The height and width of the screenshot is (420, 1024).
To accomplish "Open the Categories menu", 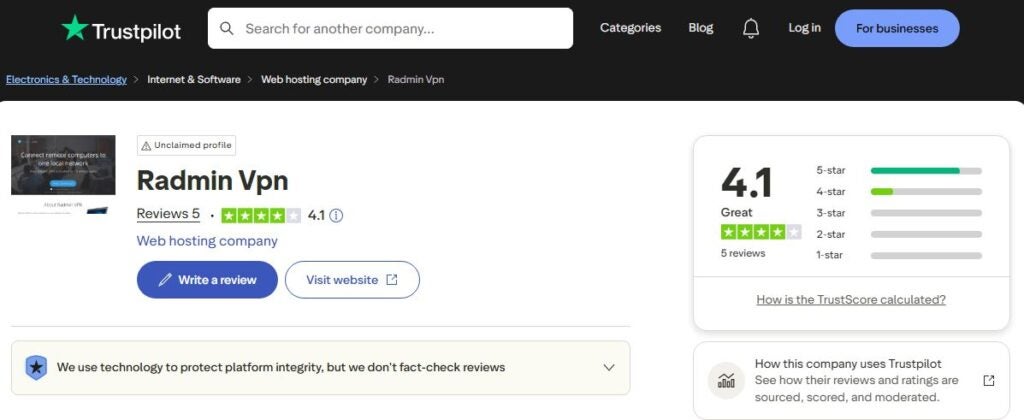I will coord(630,28).
